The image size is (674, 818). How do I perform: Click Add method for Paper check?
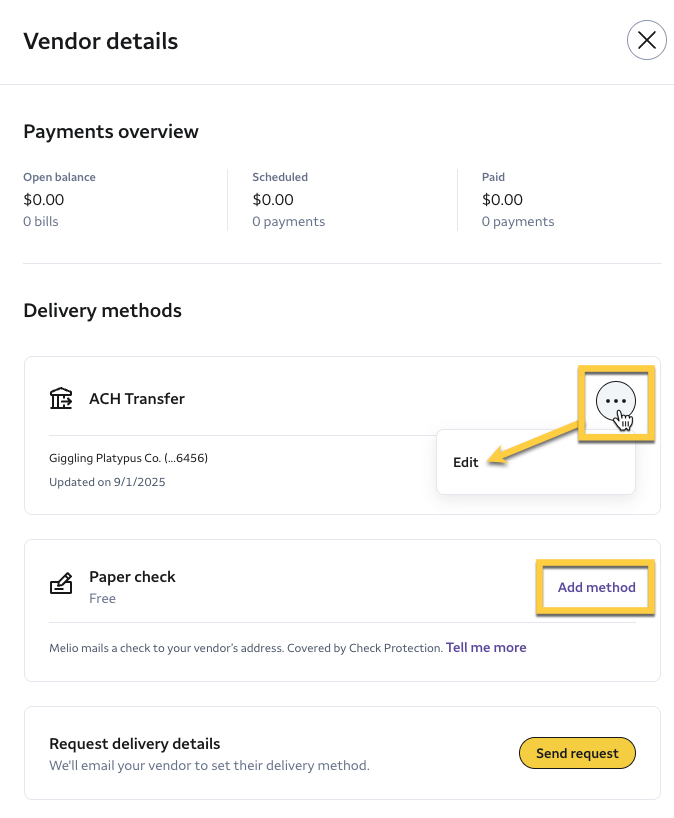click(x=596, y=587)
